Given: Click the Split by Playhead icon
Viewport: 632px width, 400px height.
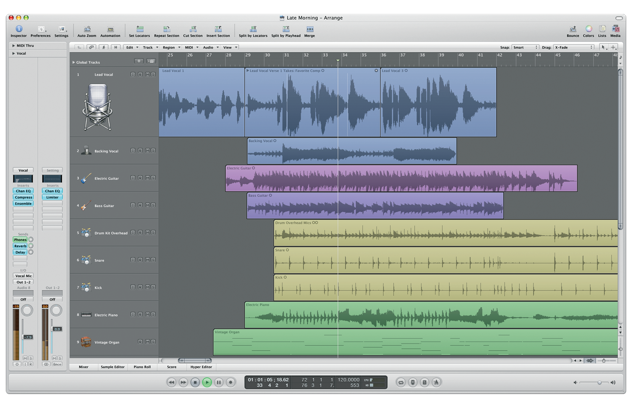Looking at the screenshot, I should (286, 29).
